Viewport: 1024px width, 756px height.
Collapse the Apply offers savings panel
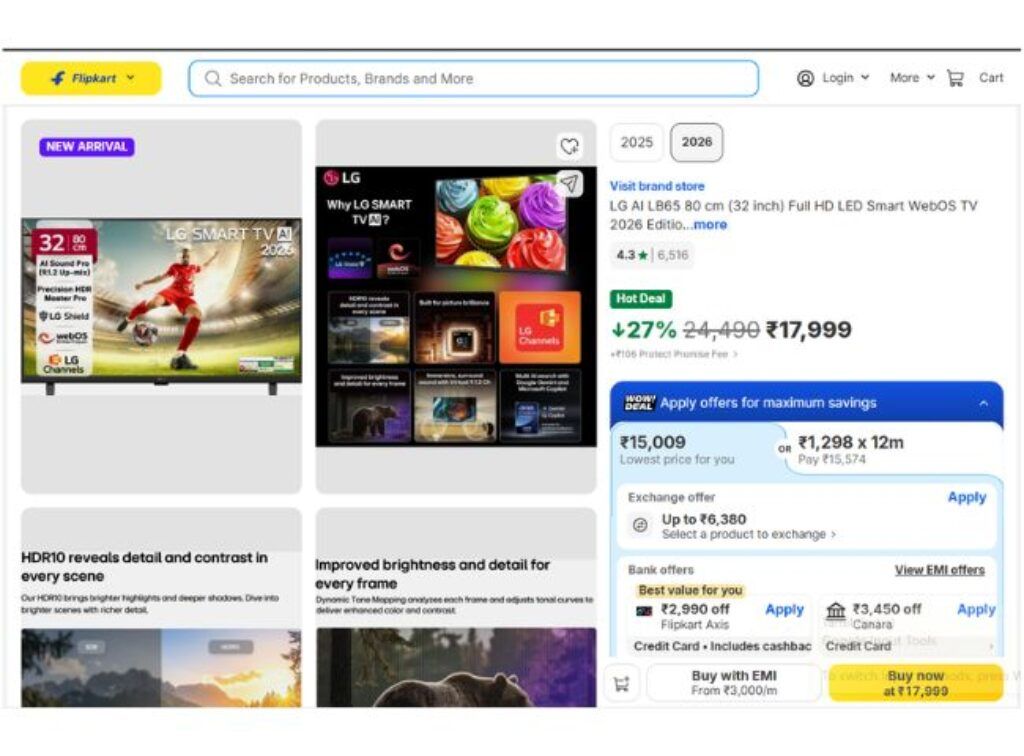984,403
